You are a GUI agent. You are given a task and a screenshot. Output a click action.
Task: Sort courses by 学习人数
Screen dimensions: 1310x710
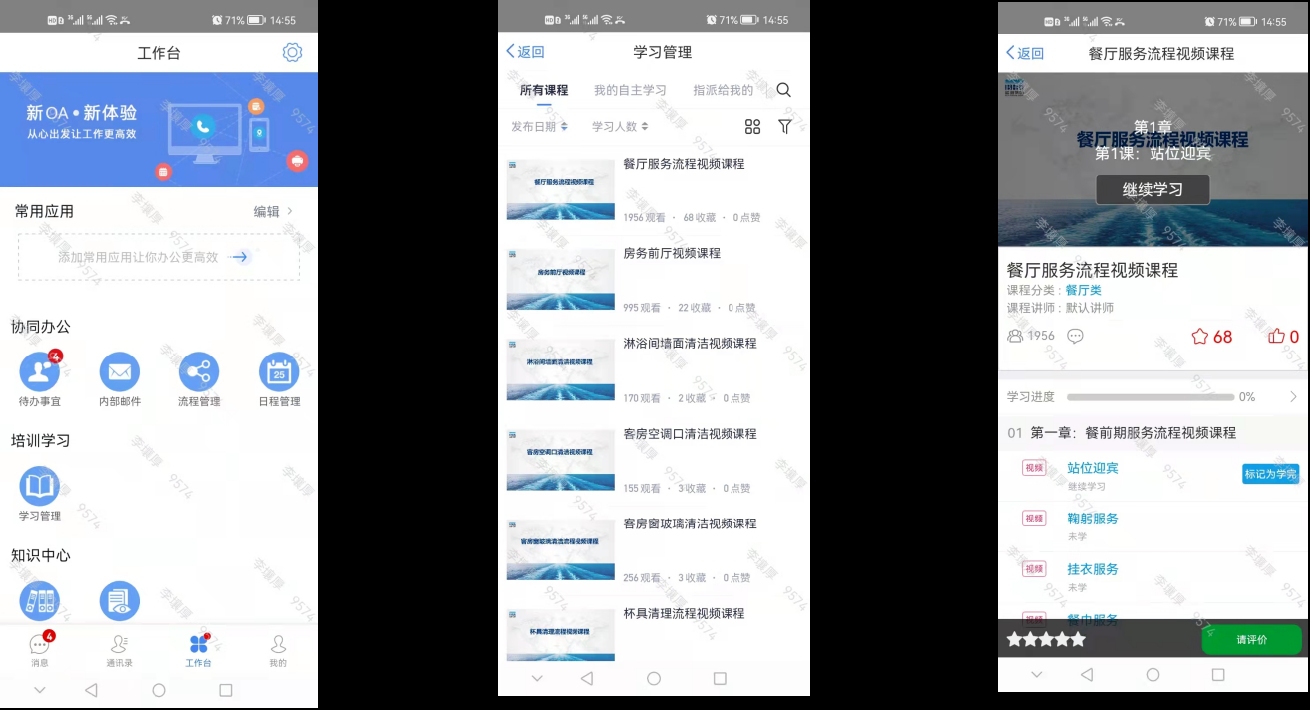(620, 127)
